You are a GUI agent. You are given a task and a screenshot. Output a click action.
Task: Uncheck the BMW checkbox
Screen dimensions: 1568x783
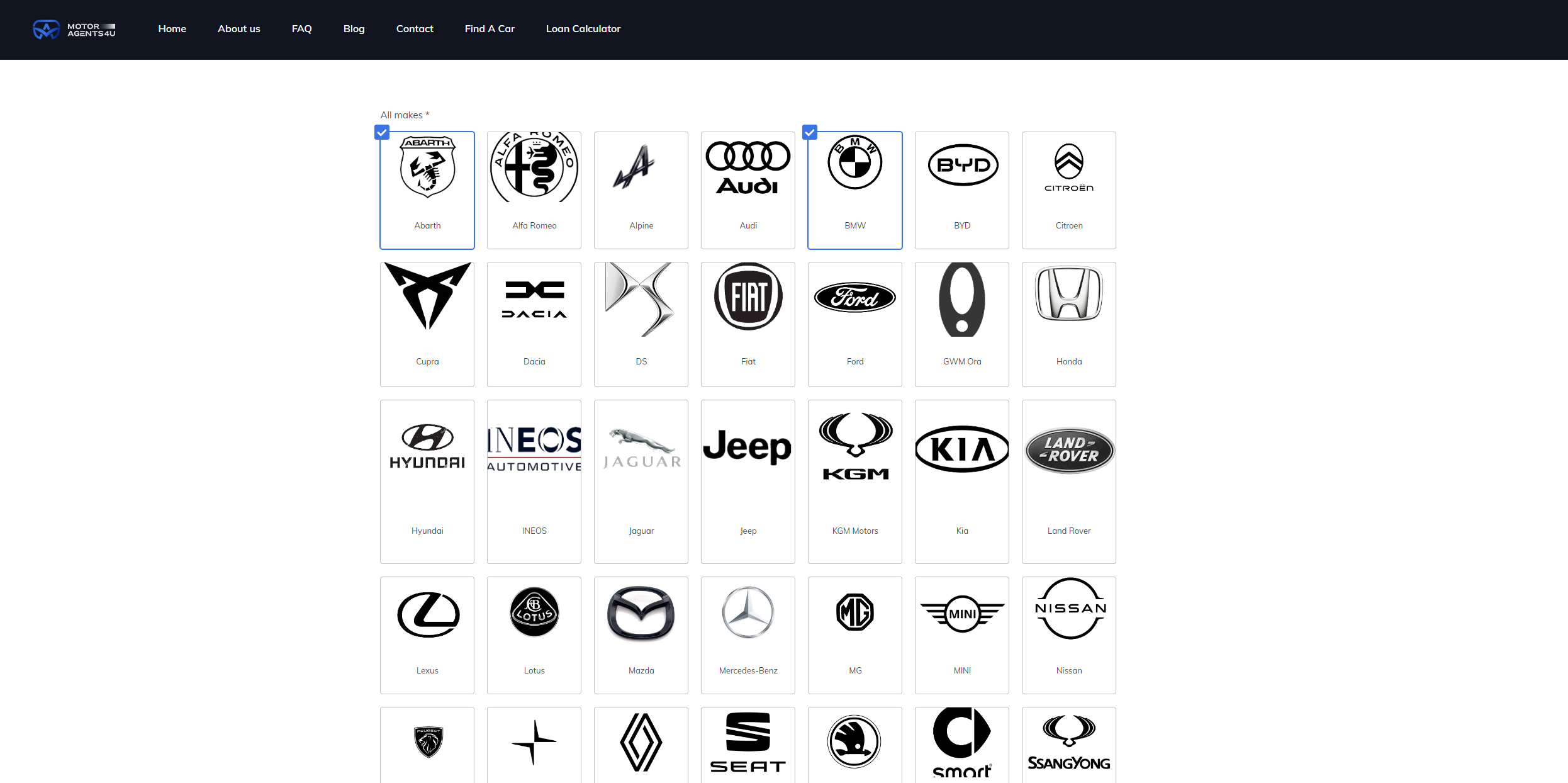(x=810, y=132)
